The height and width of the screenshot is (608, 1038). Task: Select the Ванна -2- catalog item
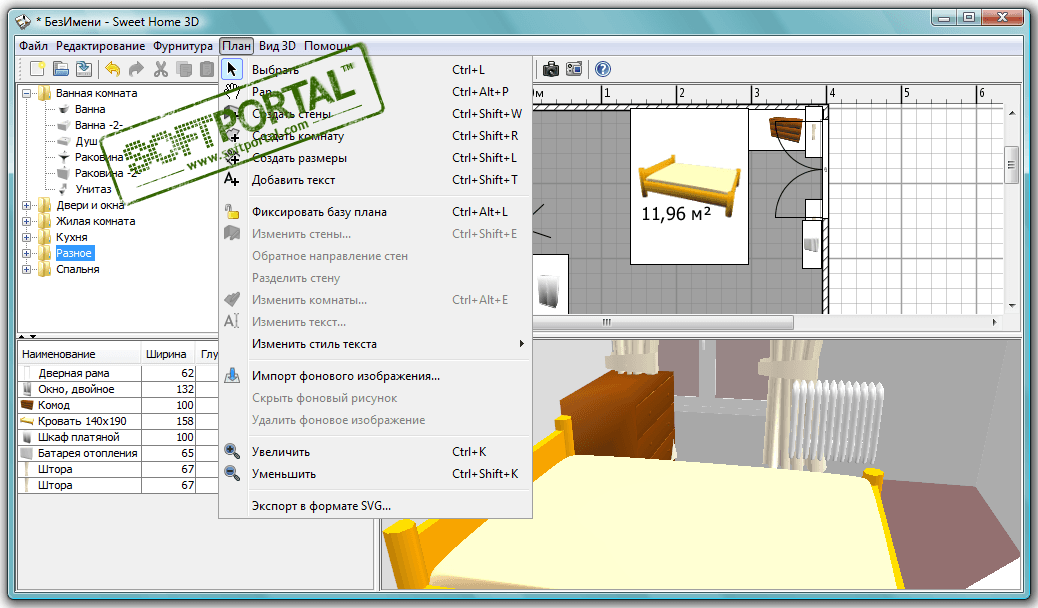pyautogui.click(x=99, y=125)
